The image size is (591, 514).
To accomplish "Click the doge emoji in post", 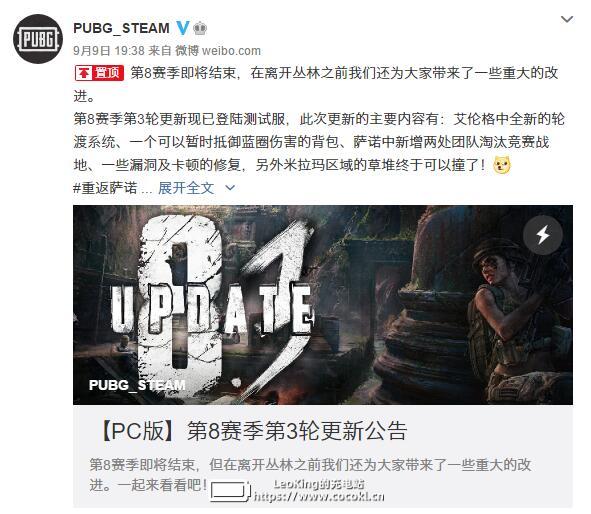I will tap(502, 165).
